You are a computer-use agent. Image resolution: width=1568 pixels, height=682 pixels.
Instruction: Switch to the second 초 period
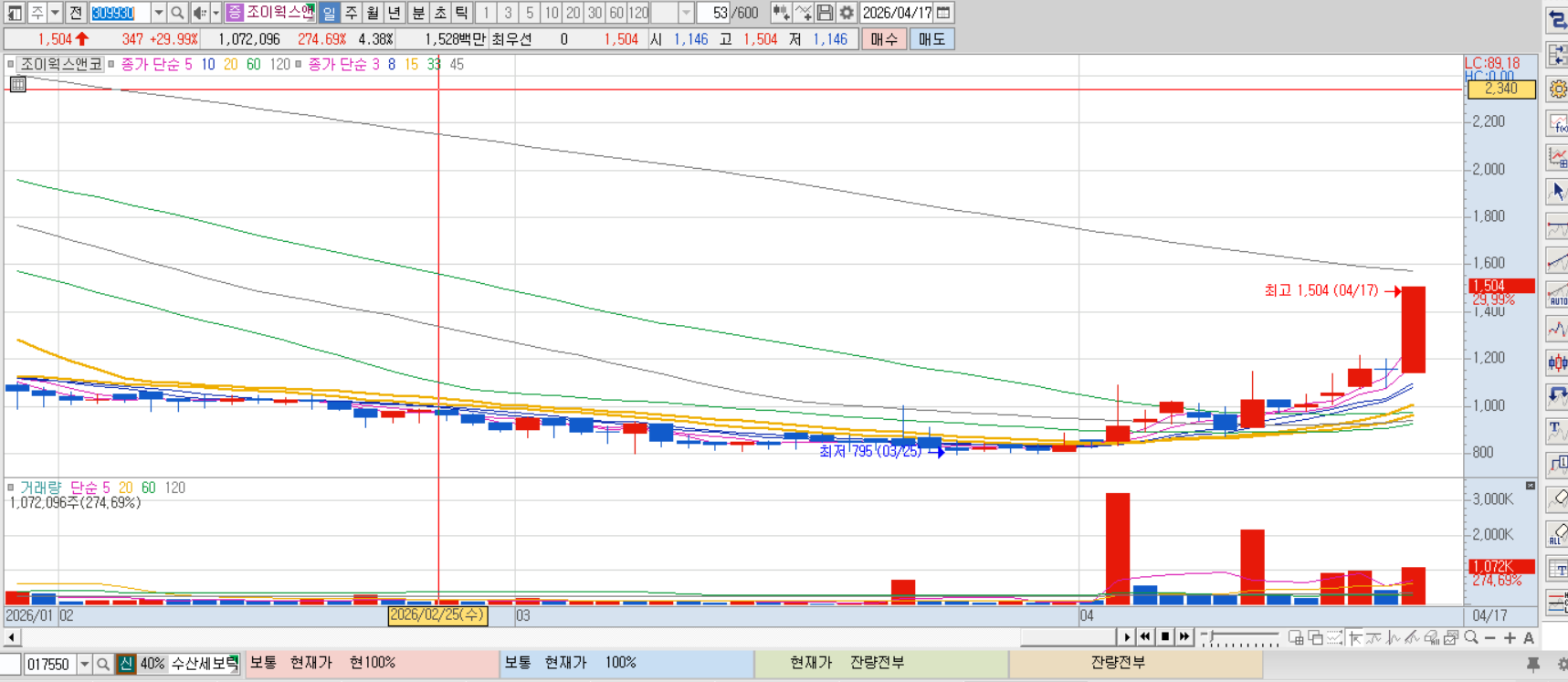440,13
